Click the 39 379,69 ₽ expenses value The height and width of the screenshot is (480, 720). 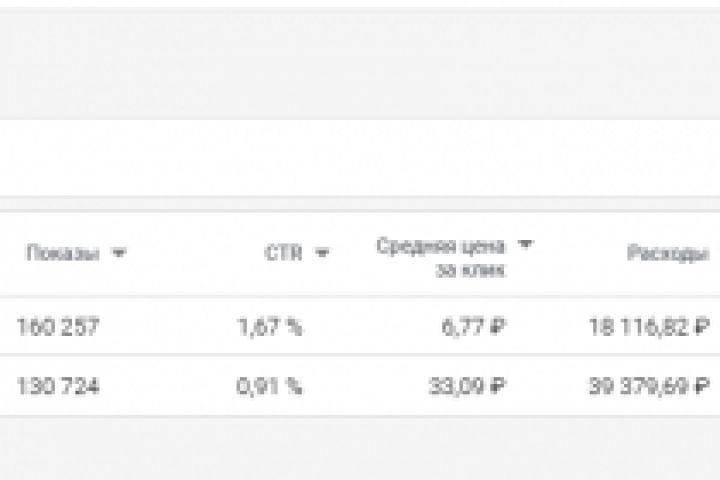point(649,387)
